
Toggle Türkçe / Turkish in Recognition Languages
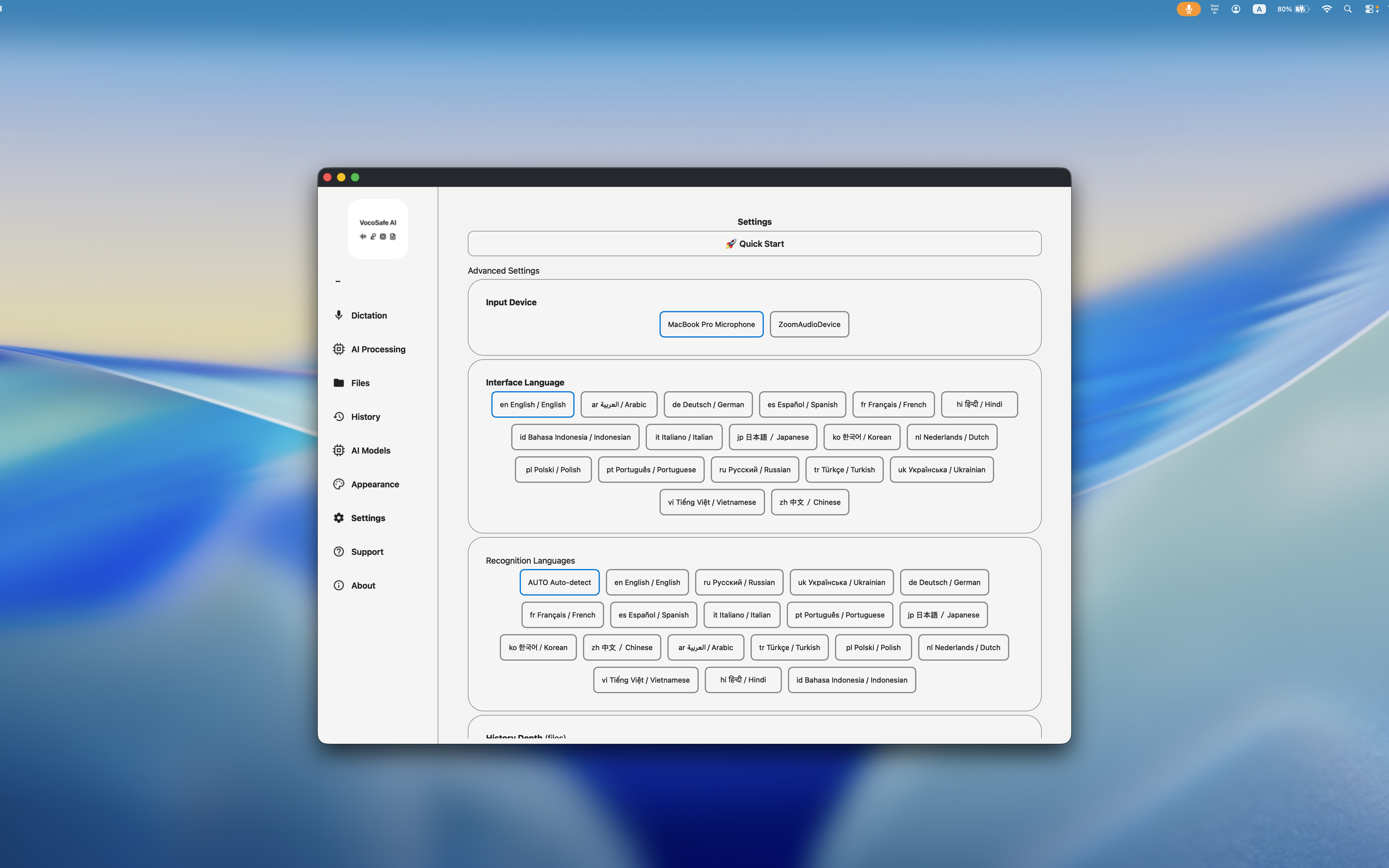tap(789, 648)
